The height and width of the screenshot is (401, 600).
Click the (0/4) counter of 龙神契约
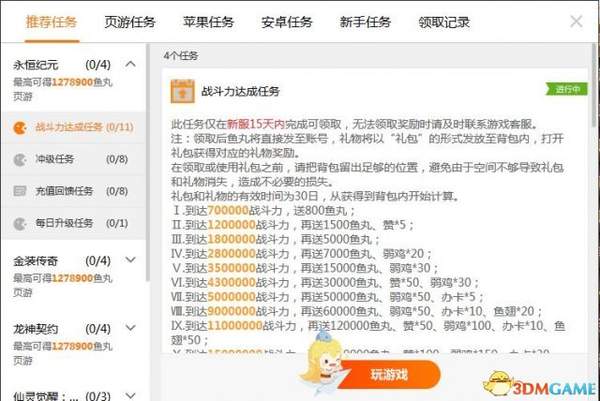click(98, 329)
